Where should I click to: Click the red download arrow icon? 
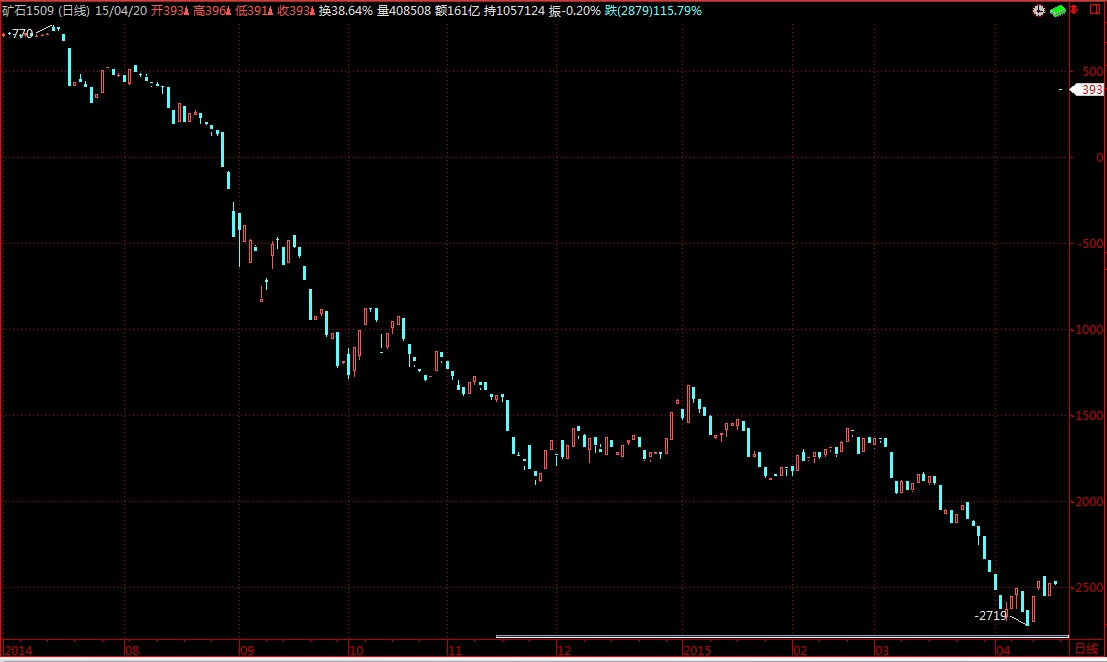coord(1076,11)
